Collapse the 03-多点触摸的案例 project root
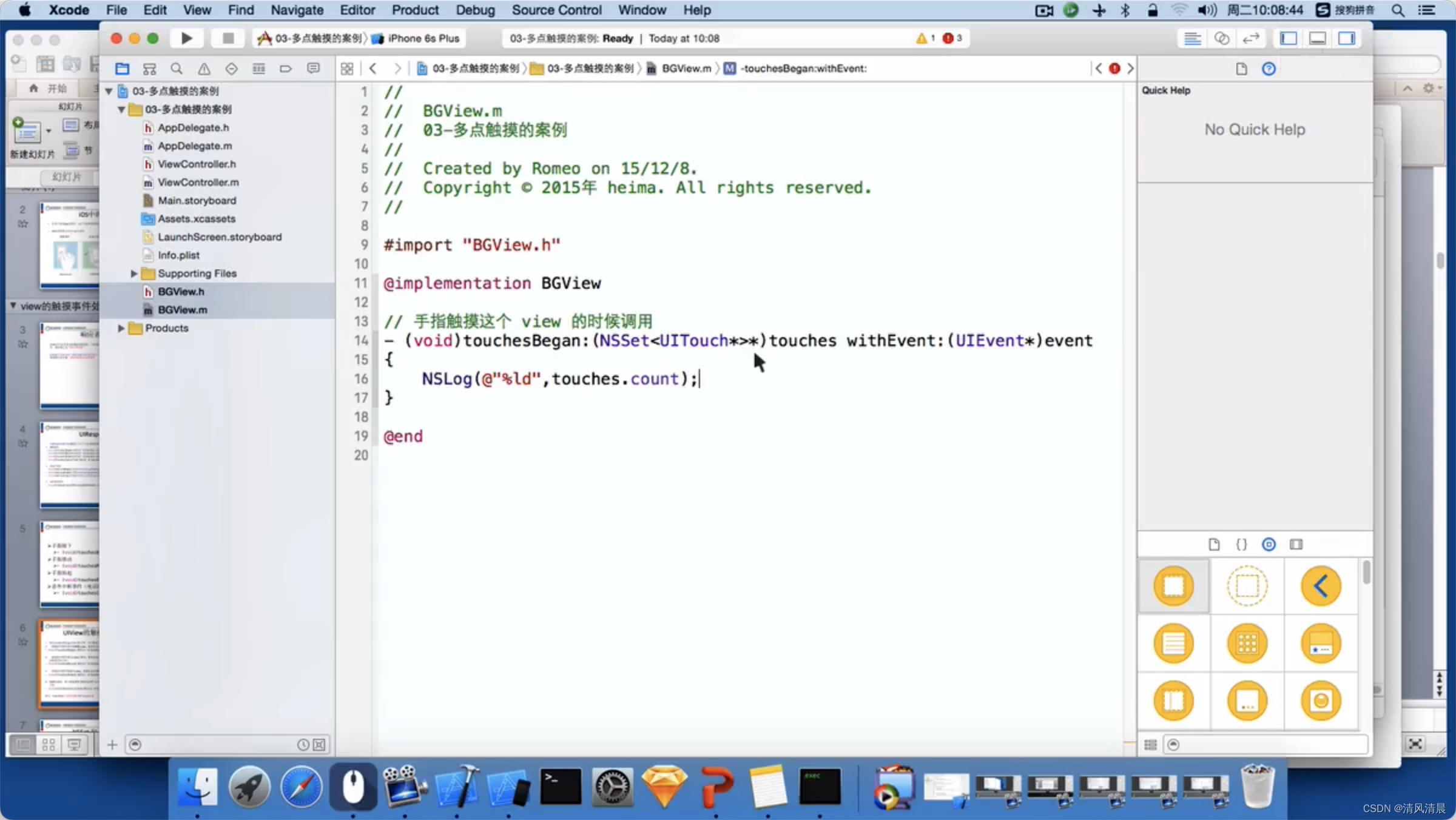 pyautogui.click(x=109, y=91)
